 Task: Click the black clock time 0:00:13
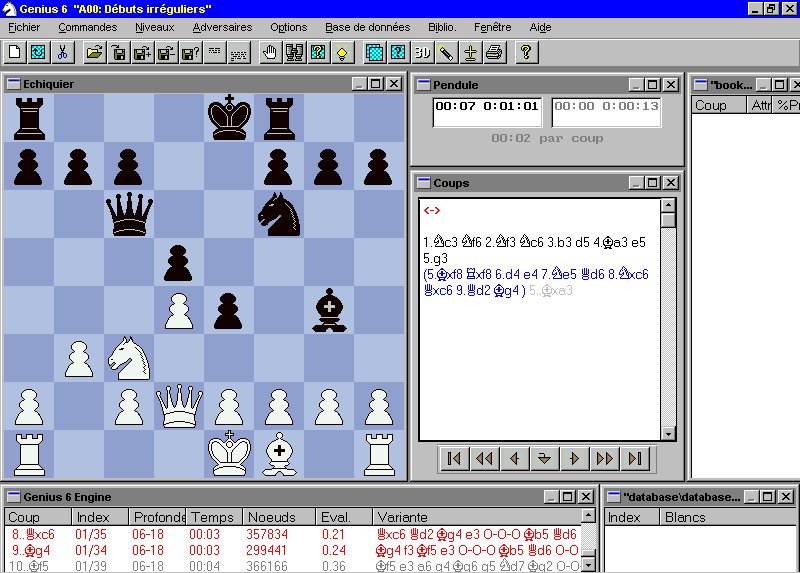(630, 106)
